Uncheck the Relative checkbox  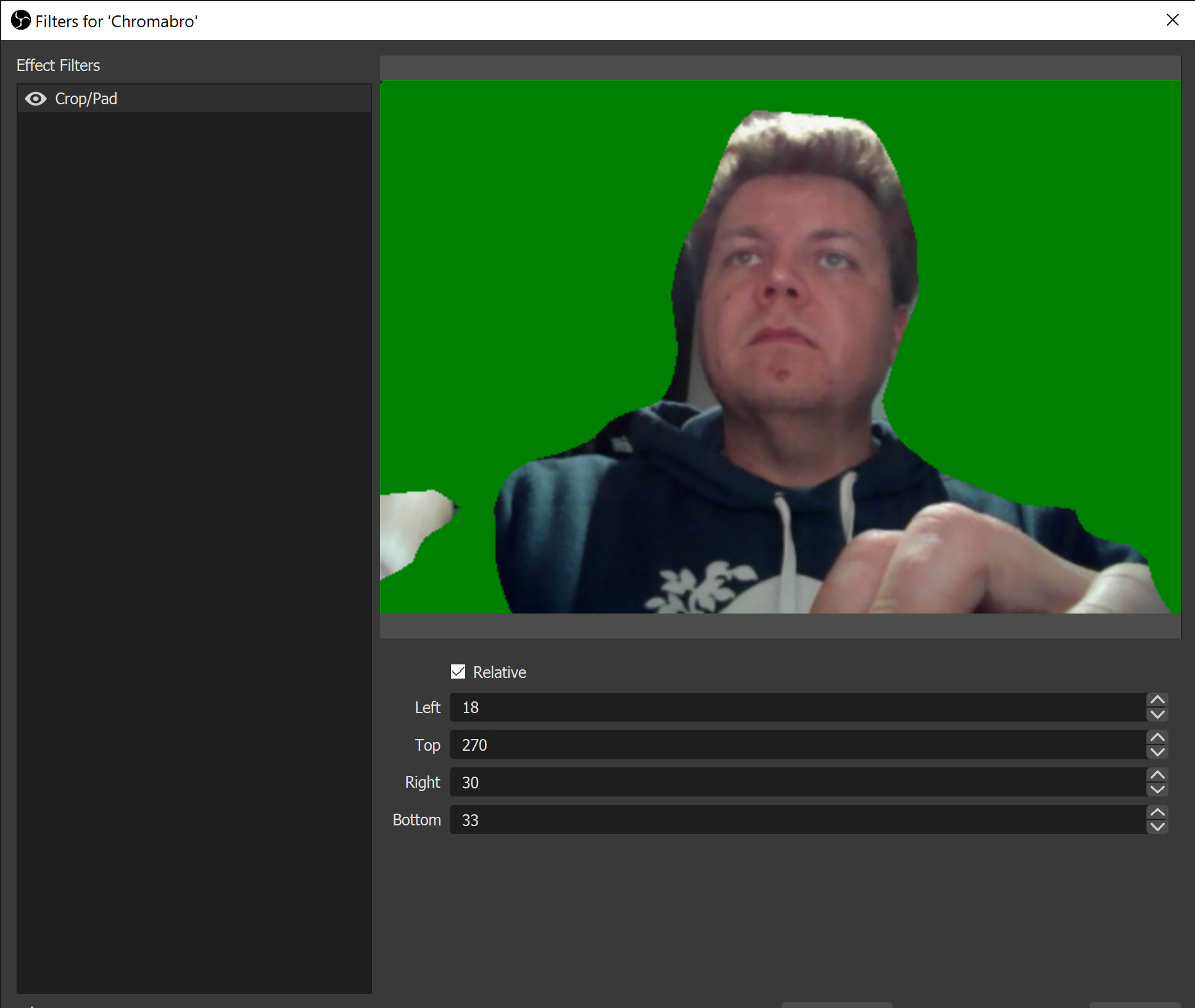(458, 672)
